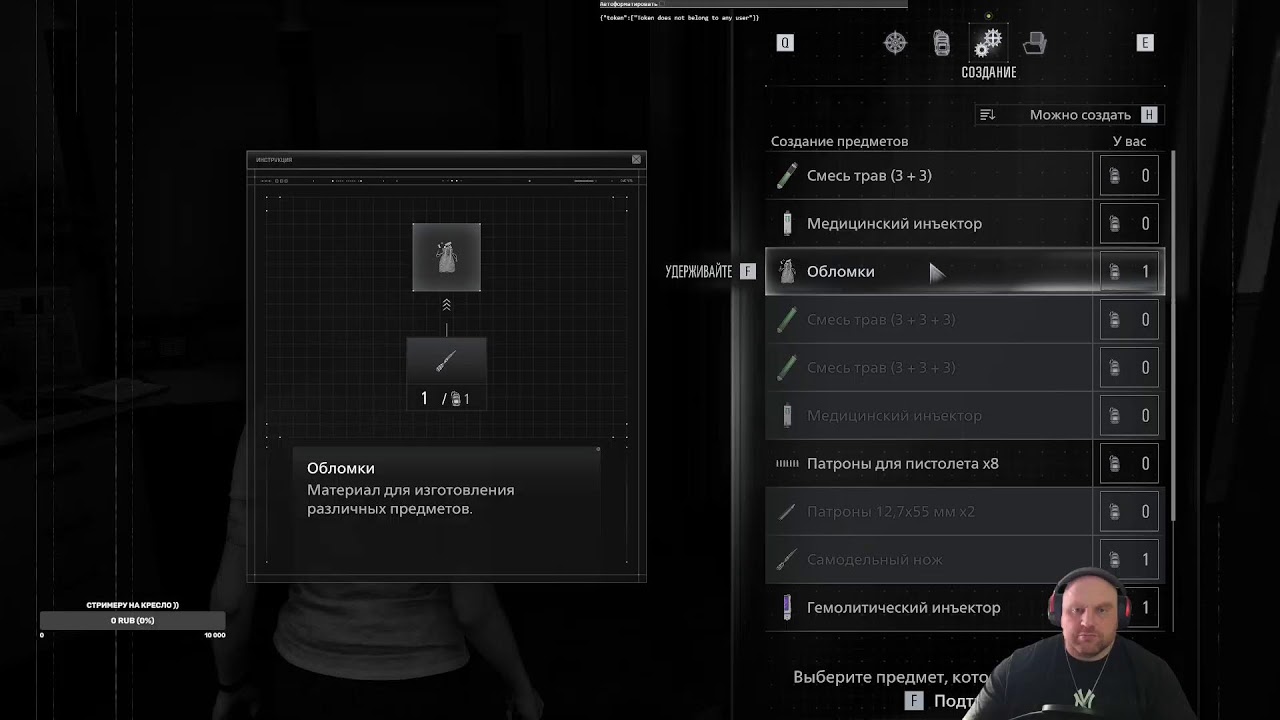This screenshot has width=1280, height=720.
Task: Click the vial icon of bright Медицинский инъектор row
Action: (x=787, y=223)
